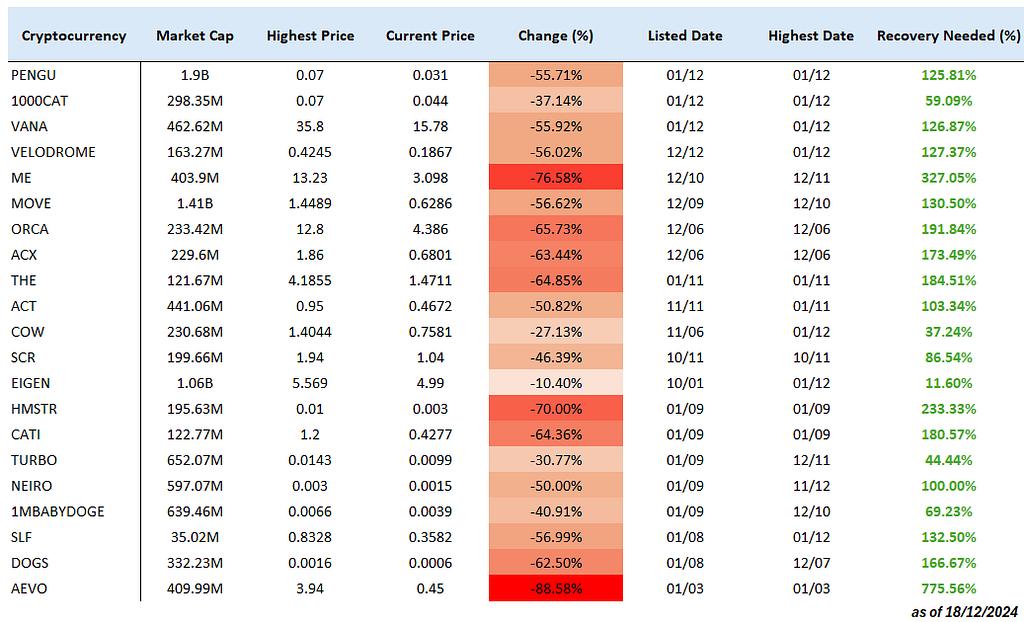Click EIGEN's light -10.40% change cell
Image resolution: width=1024 pixels, height=622 pixels.
coord(555,383)
